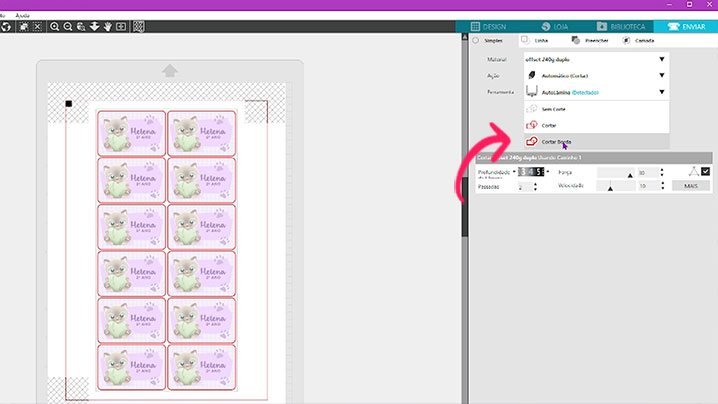718x404 pixels.
Task: Click the fit to page icon
Action: 121,26
